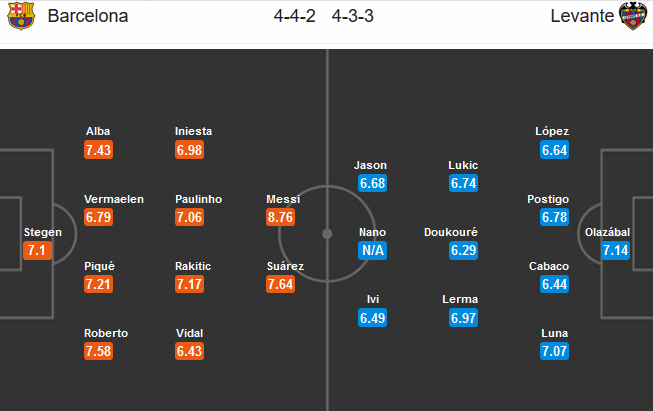Click Luna's 7.07 rating badge
653x411 pixels.
pos(552,353)
